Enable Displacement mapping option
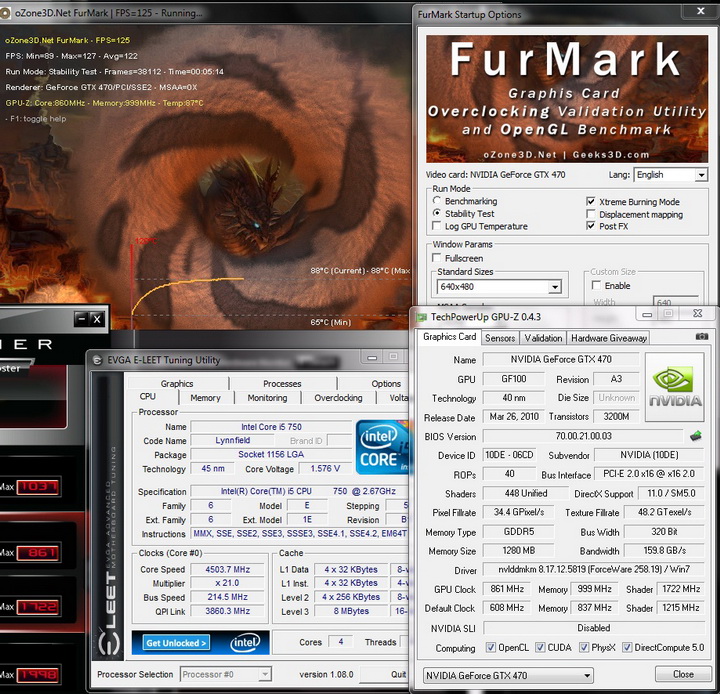This screenshot has width=720, height=694. (x=591, y=214)
